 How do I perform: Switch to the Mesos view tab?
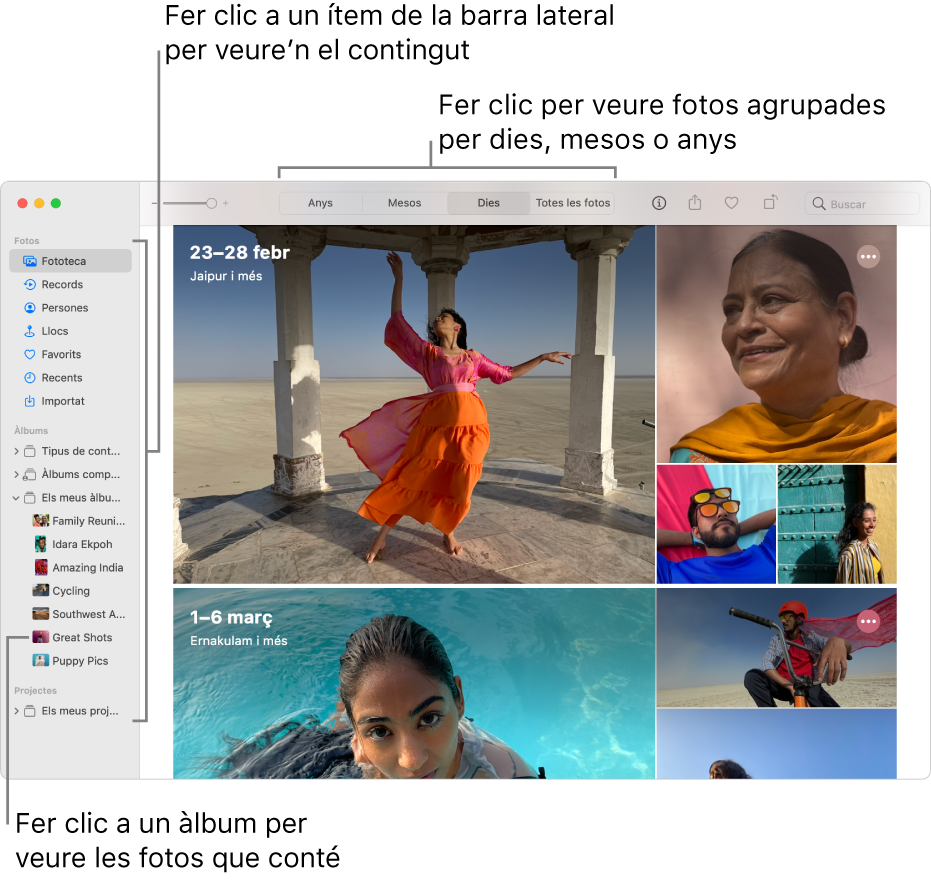403,202
